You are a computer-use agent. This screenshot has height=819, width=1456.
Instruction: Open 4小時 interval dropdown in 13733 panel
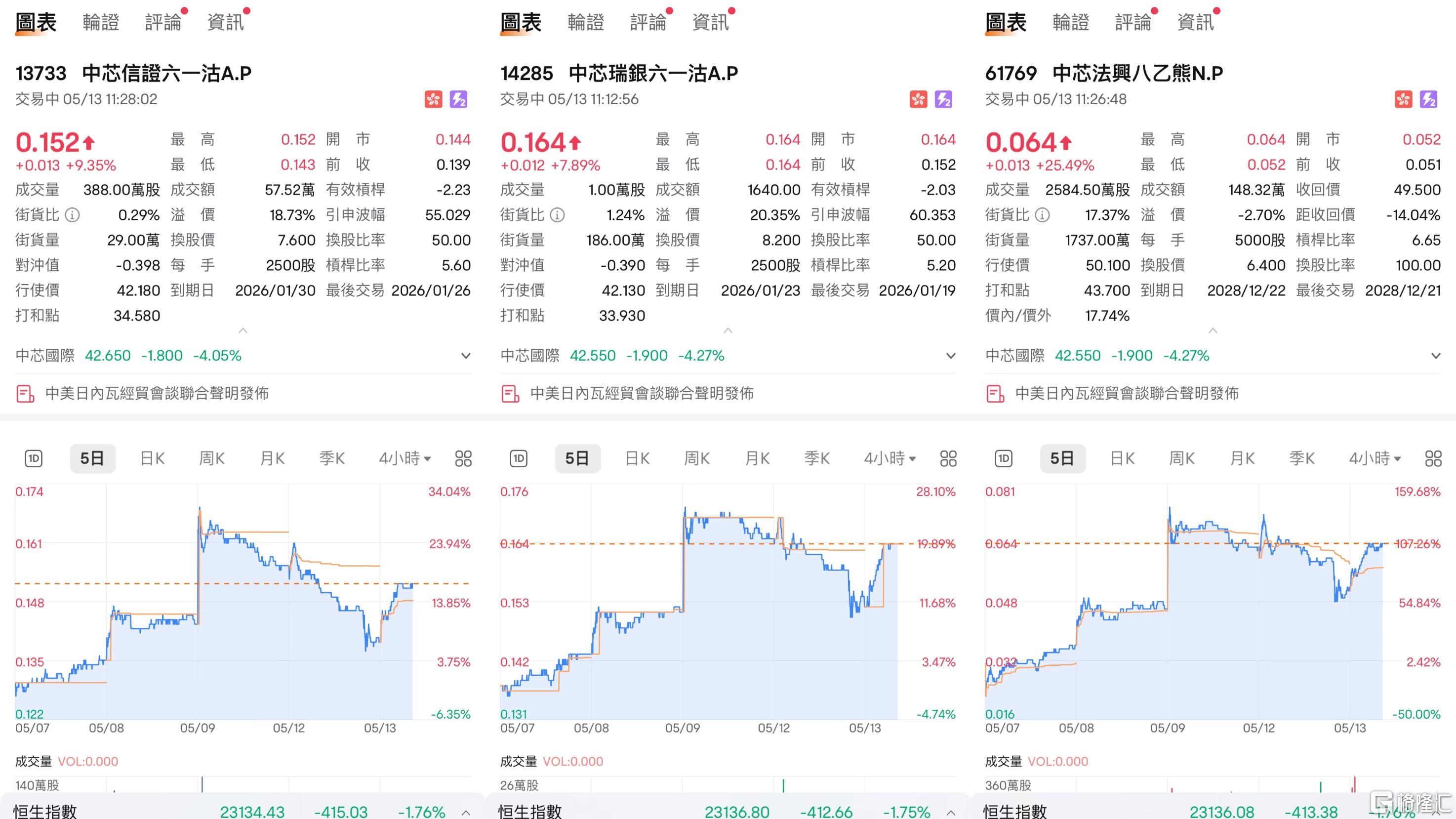[405, 458]
